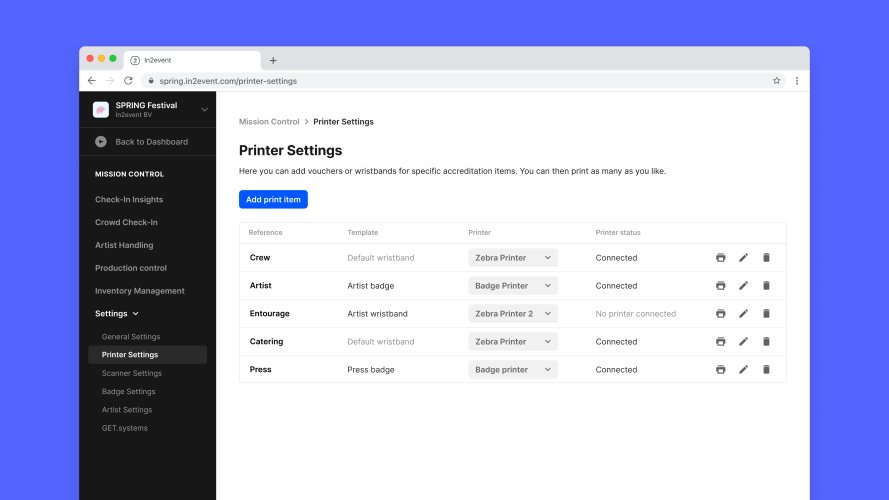Delete the Catering print item

[x=766, y=341]
